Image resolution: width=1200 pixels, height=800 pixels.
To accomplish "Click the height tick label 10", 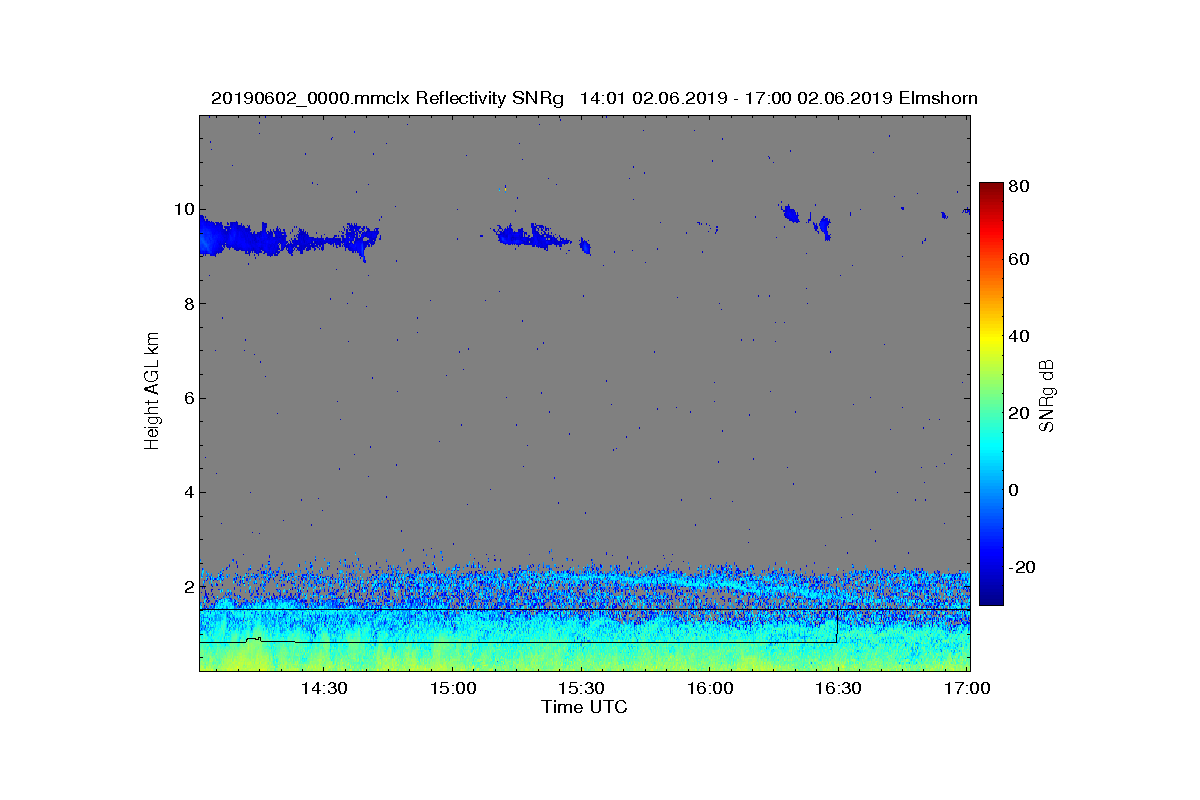I will [182, 210].
